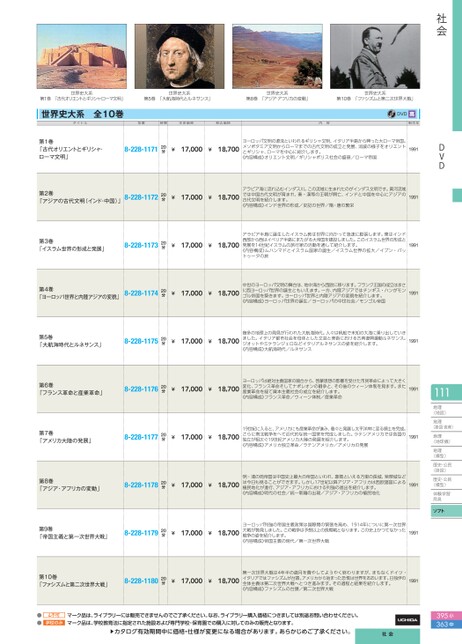Click the purple square icon beside DVD
The width and height of the screenshot is (462, 644).
[412, 114]
